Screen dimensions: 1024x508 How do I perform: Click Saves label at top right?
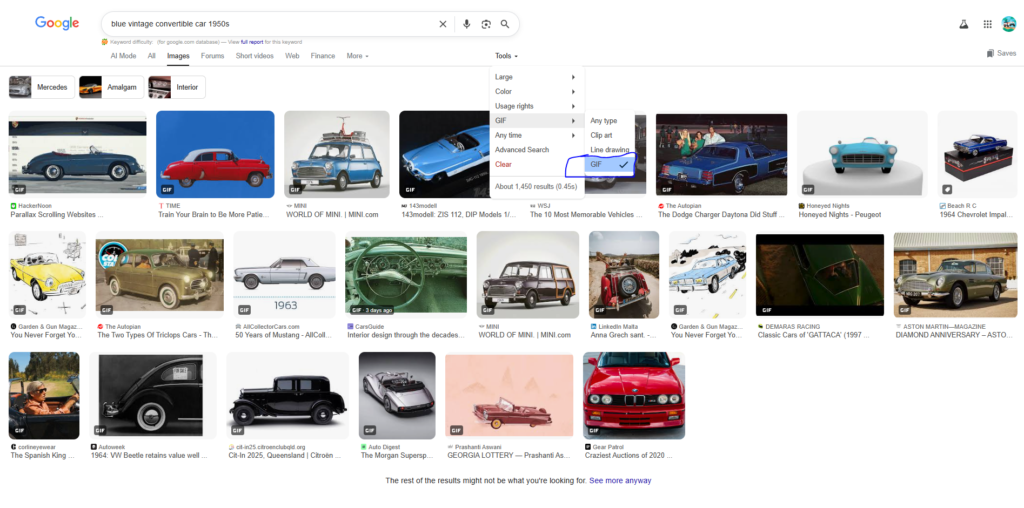[x=1006, y=54]
